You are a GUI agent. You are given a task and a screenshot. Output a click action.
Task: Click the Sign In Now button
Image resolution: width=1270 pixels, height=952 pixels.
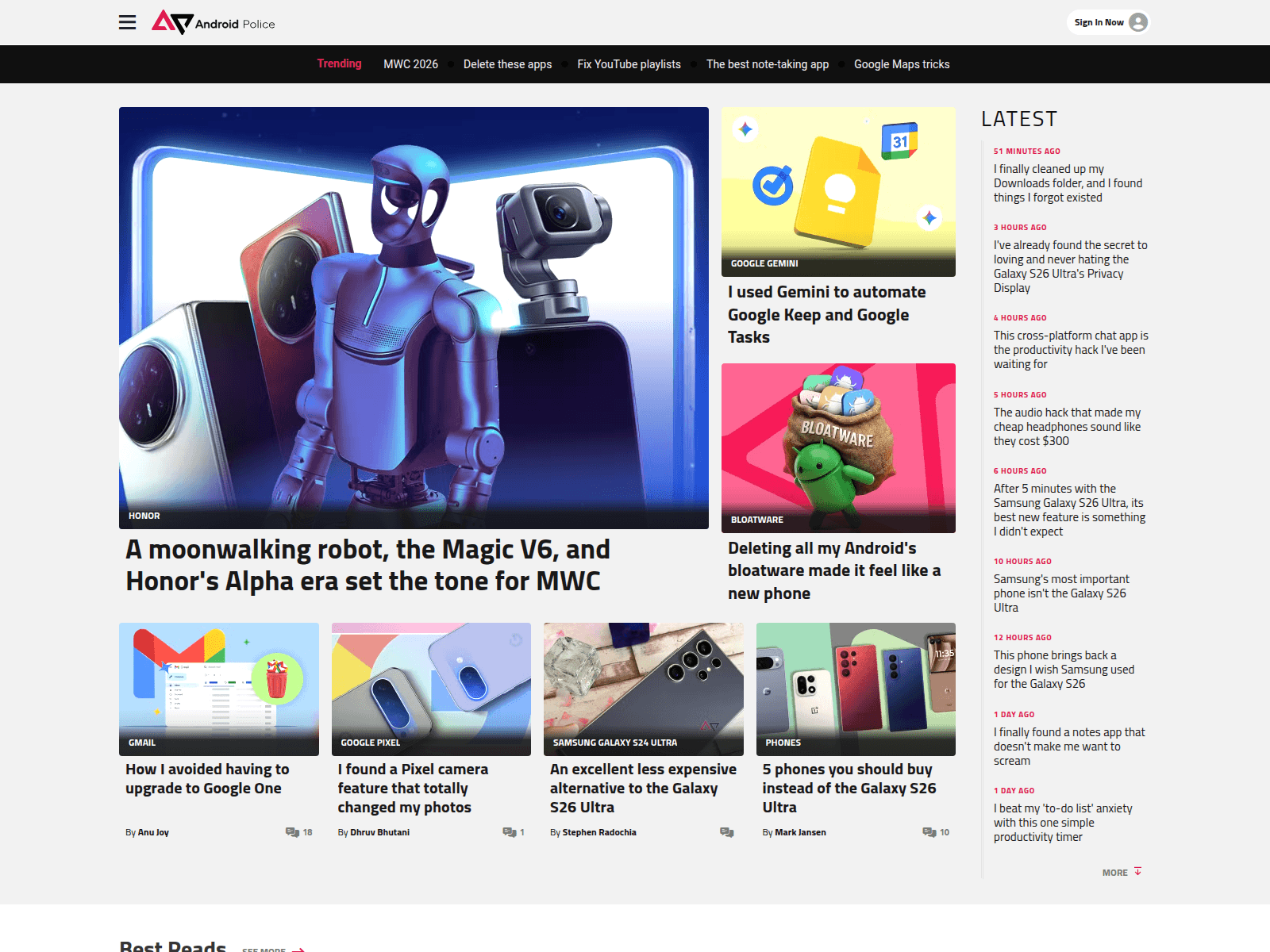point(1099,22)
